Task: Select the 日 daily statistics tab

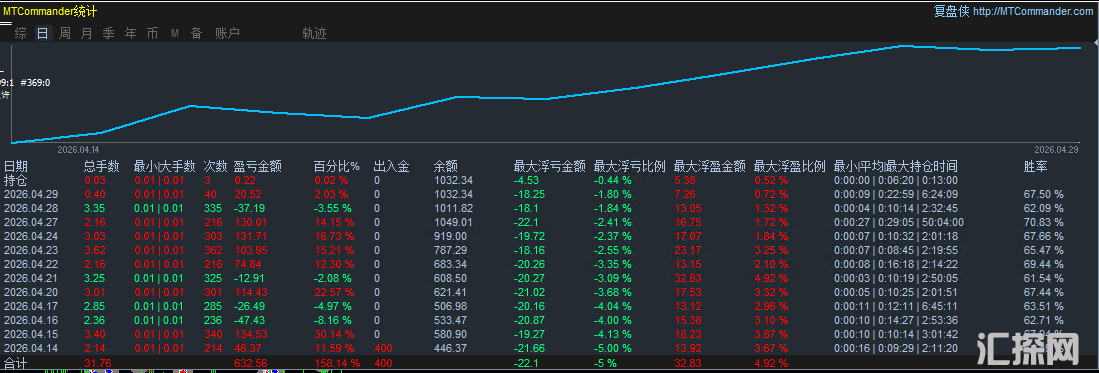Action: 43,33
